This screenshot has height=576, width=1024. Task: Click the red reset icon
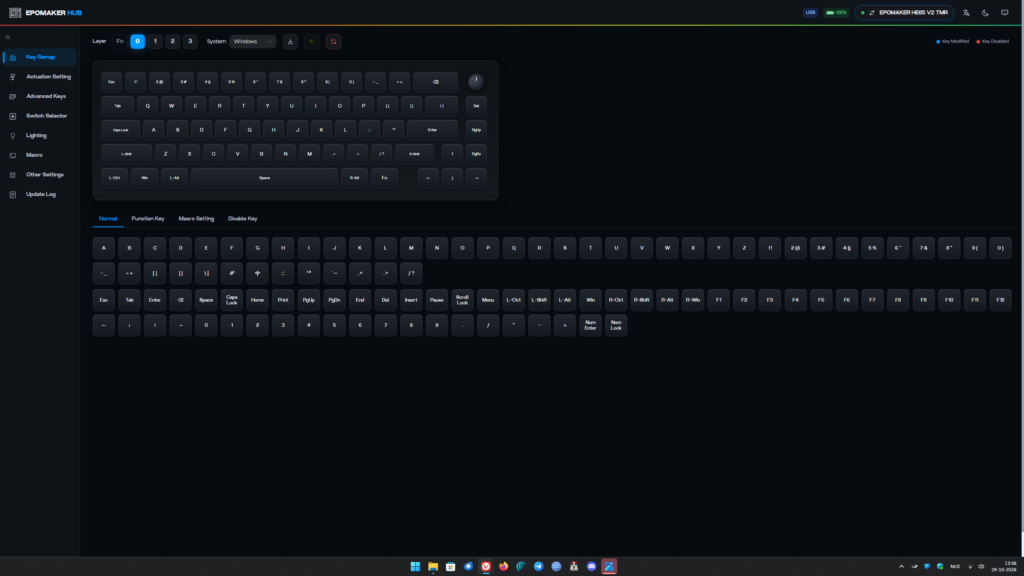(334, 42)
